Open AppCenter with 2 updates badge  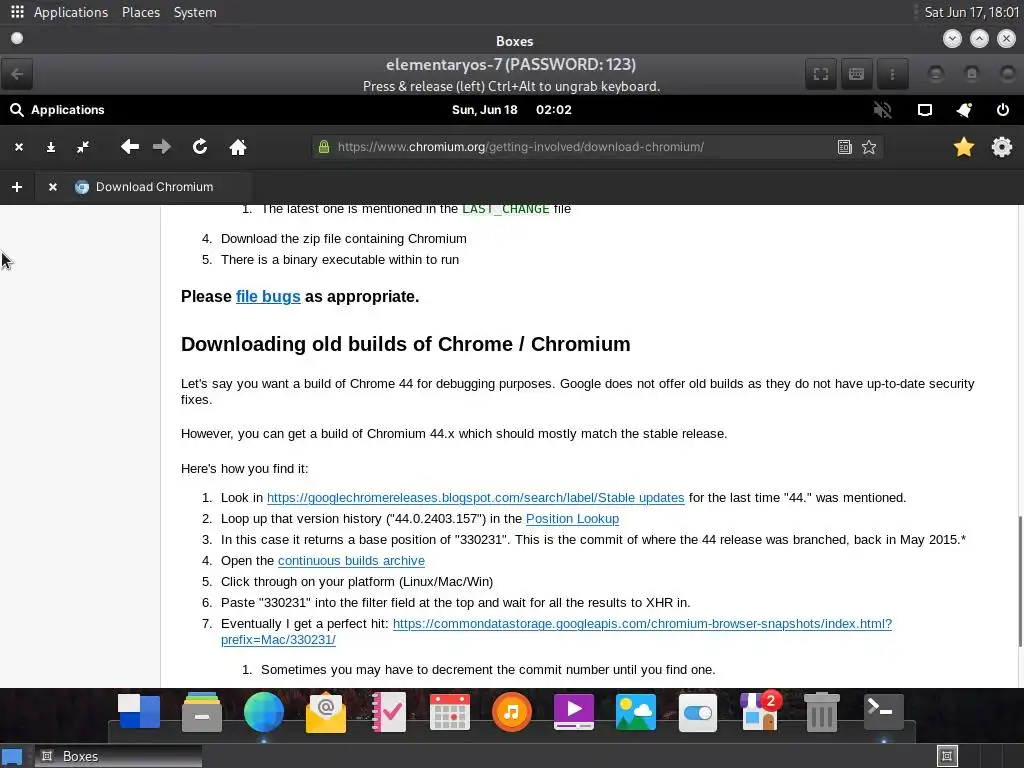tap(760, 711)
